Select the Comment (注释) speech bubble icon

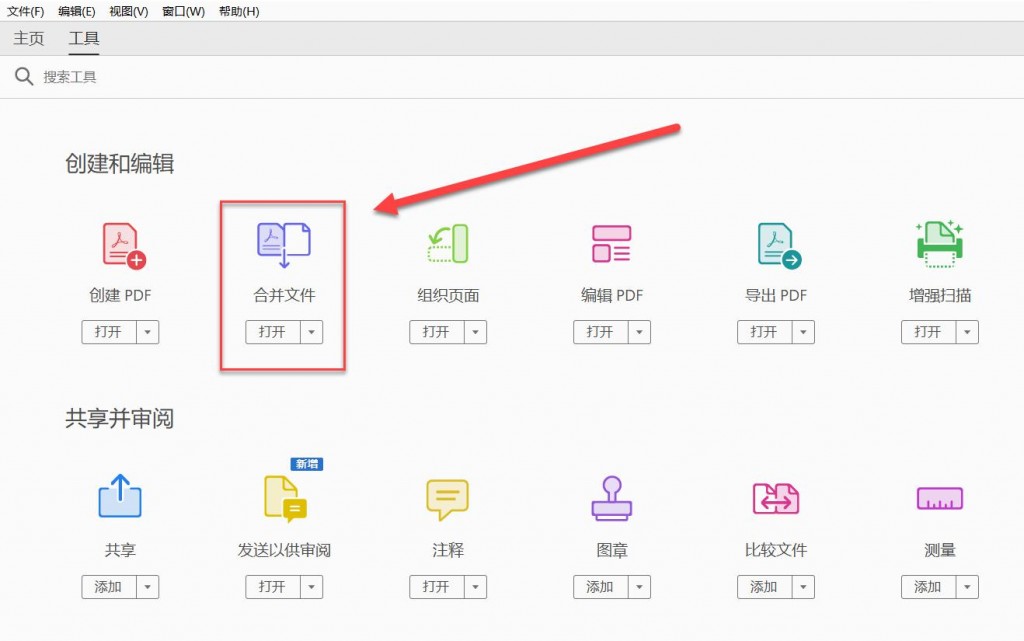447,499
